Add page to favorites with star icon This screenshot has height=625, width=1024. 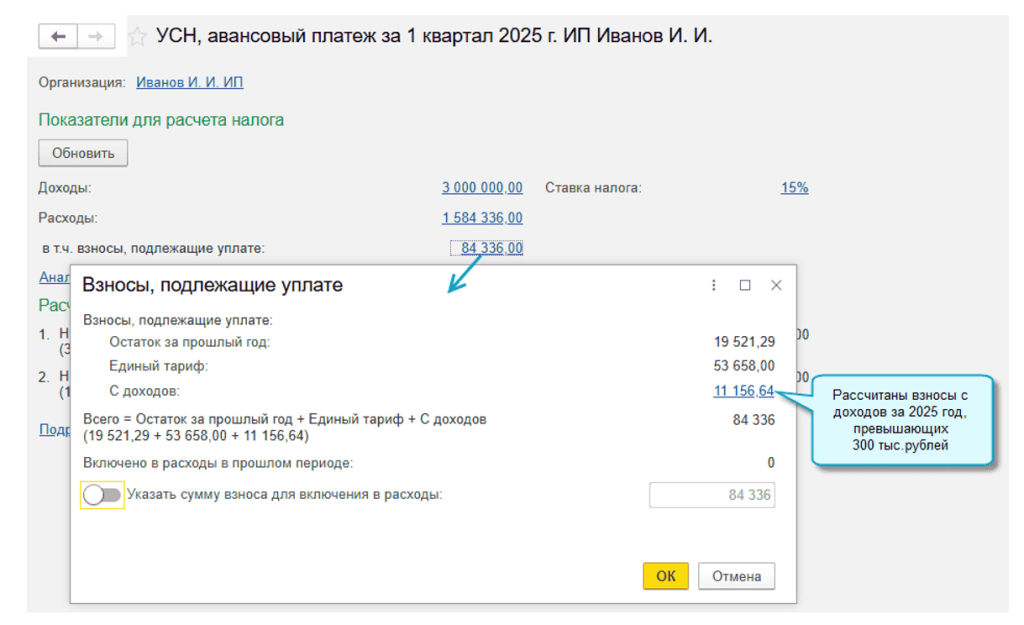tap(138, 37)
